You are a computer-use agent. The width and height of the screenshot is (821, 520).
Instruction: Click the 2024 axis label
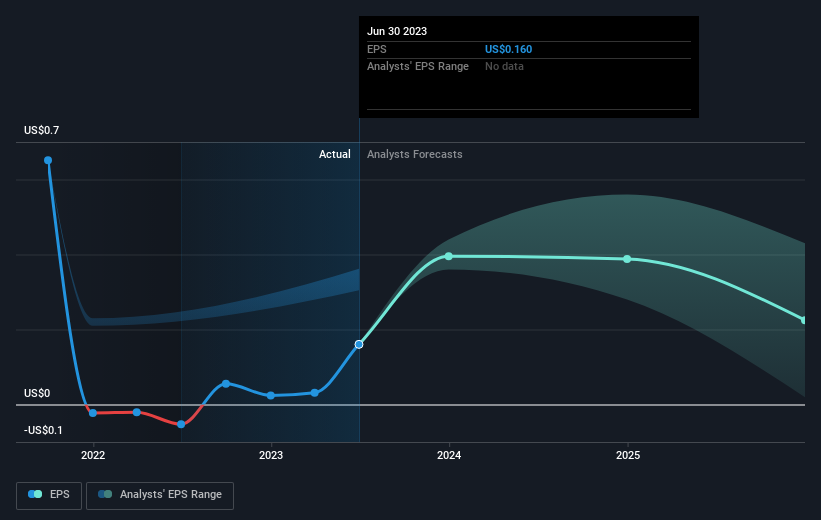[449, 455]
